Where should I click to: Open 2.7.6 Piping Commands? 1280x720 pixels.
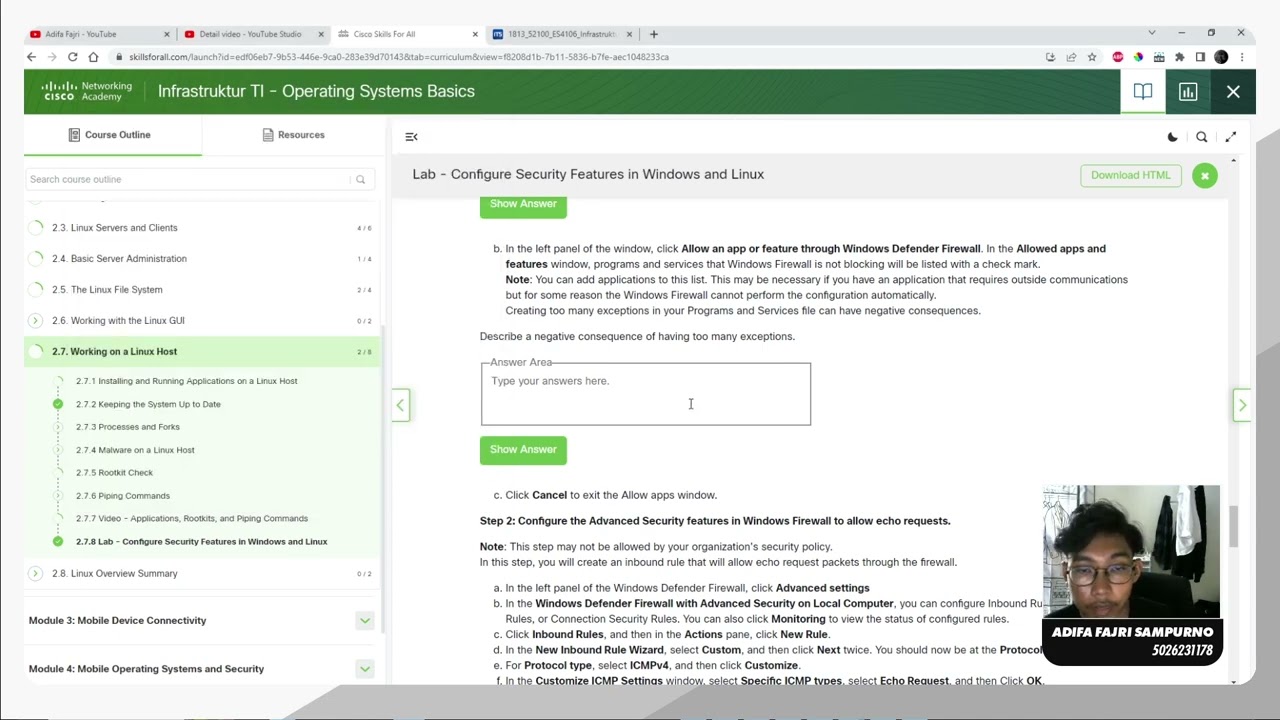[x=123, y=496]
